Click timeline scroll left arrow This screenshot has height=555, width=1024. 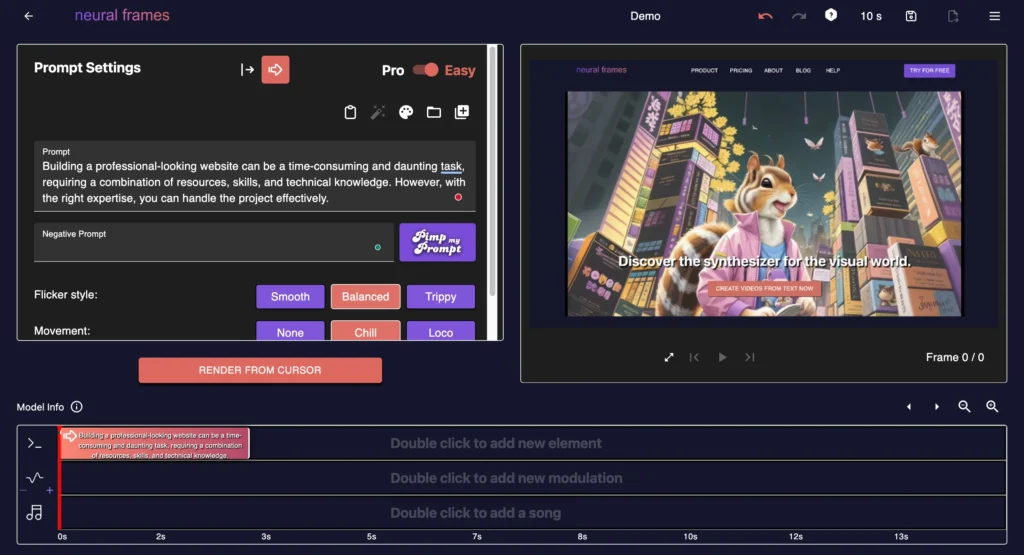click(908, 407)
